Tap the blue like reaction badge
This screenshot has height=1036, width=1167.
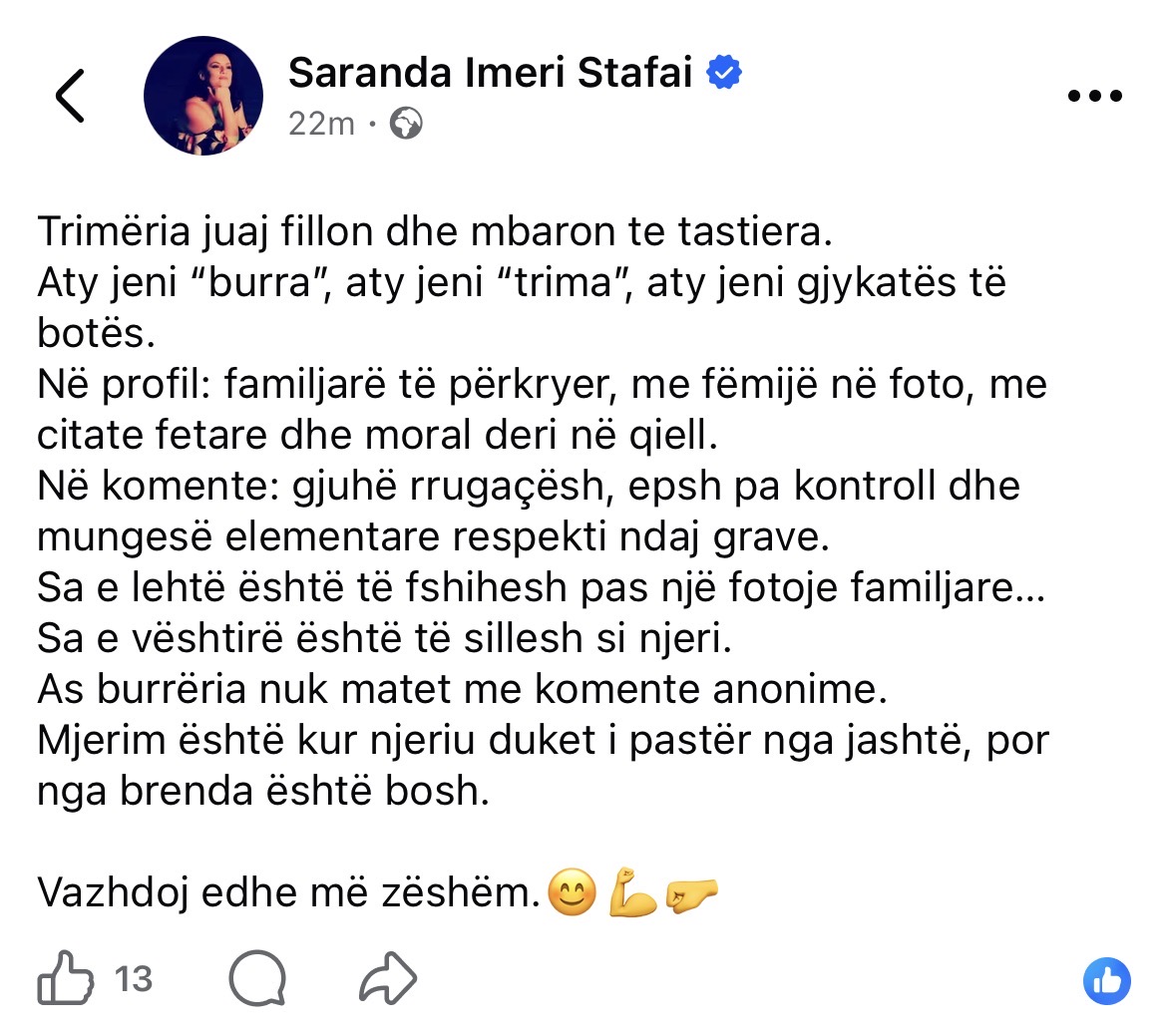point(1107,981)
